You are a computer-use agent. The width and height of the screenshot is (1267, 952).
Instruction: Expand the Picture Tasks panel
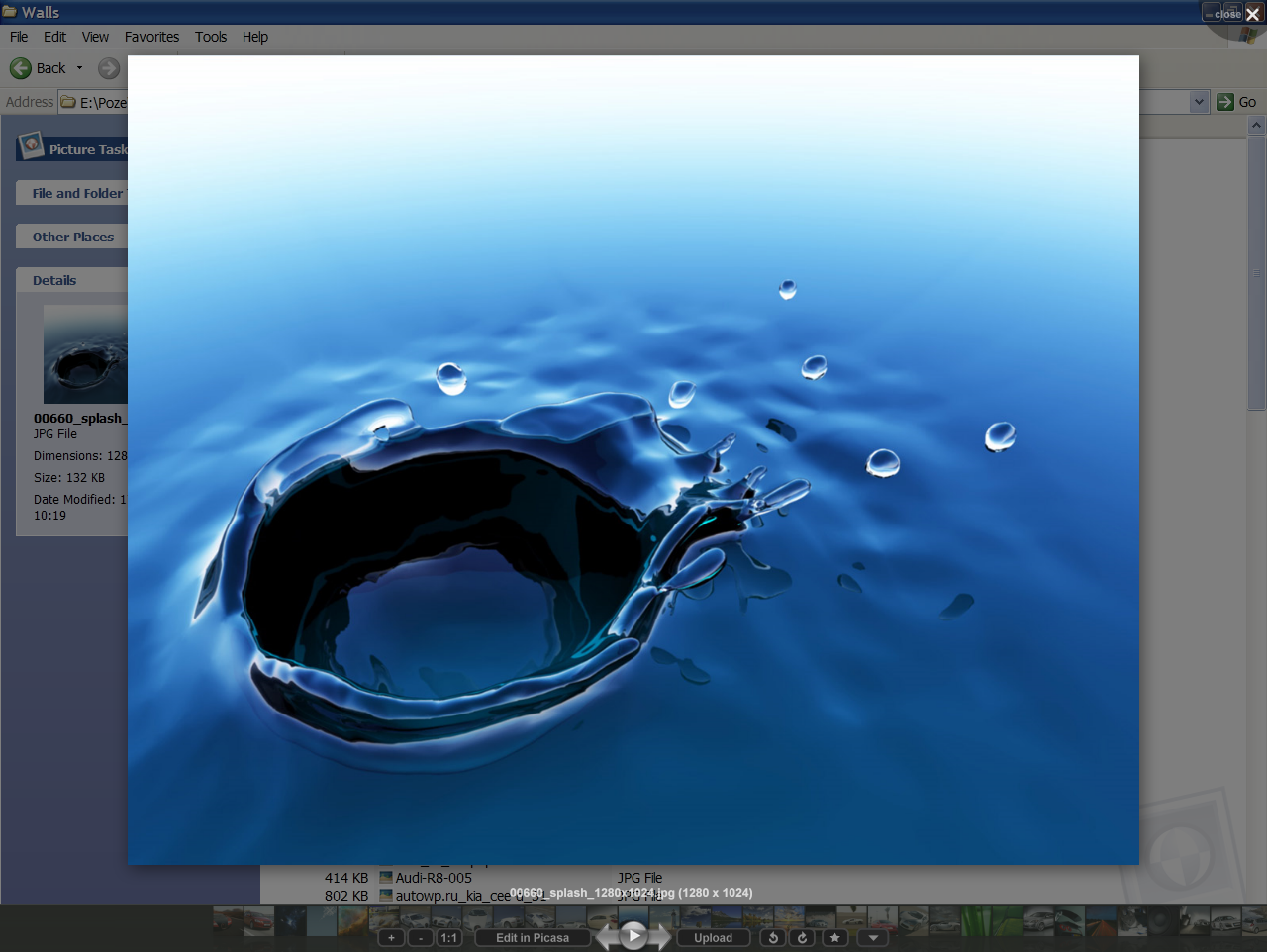72,148
